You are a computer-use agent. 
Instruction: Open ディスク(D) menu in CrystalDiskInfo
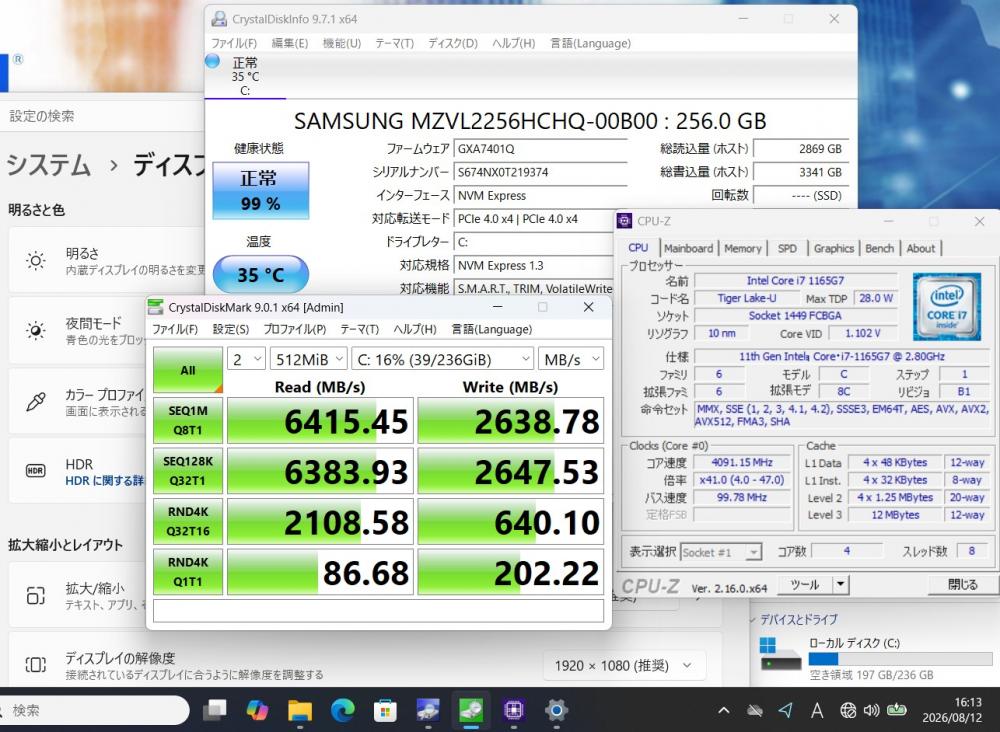coord(453,43)
